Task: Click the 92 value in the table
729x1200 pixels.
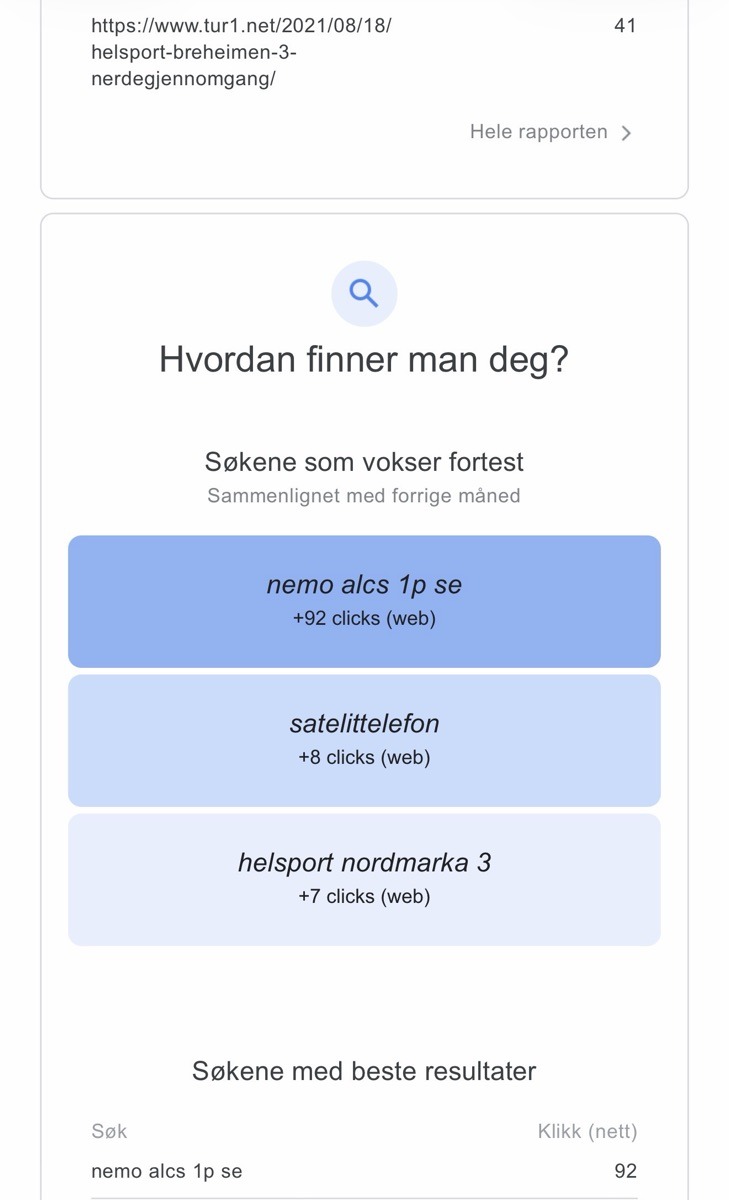Action: (x=625, y=1171)
